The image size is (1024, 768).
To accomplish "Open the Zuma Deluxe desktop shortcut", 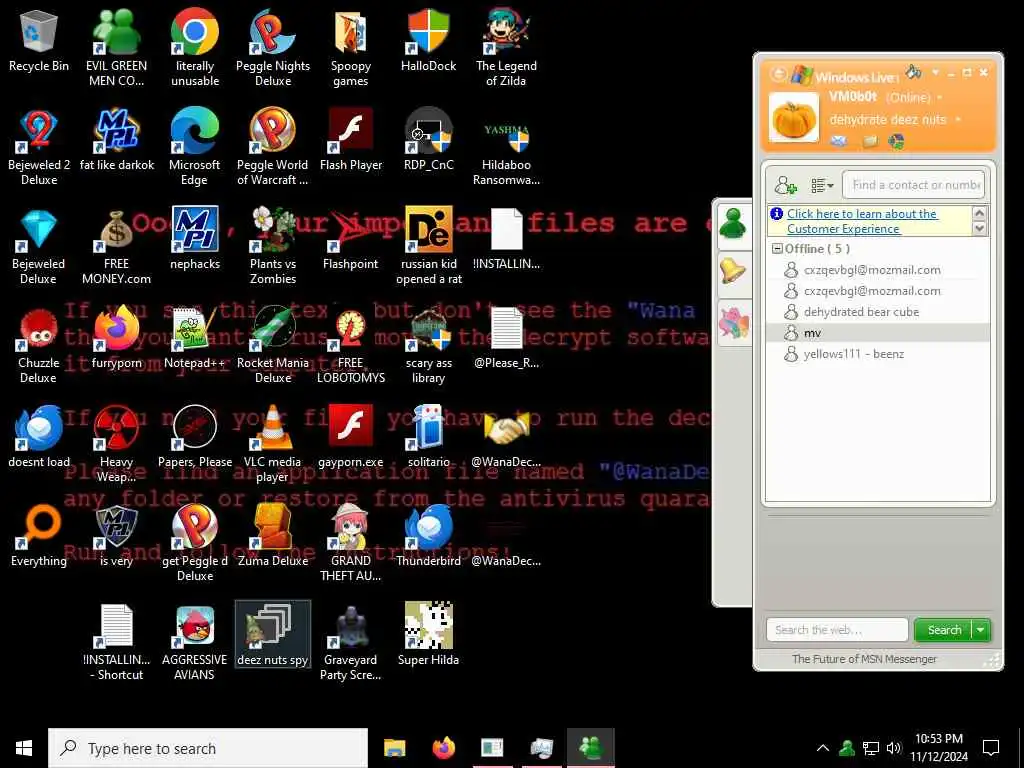I will point(273,537).
